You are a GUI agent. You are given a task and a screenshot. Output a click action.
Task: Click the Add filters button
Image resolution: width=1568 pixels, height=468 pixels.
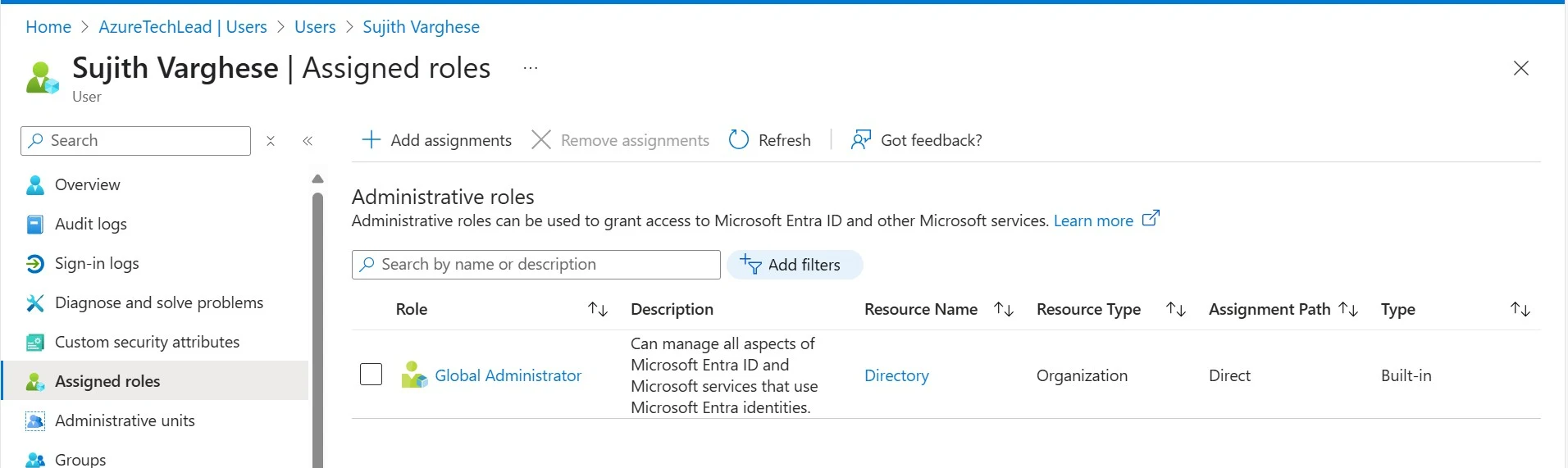pos(794,265)
